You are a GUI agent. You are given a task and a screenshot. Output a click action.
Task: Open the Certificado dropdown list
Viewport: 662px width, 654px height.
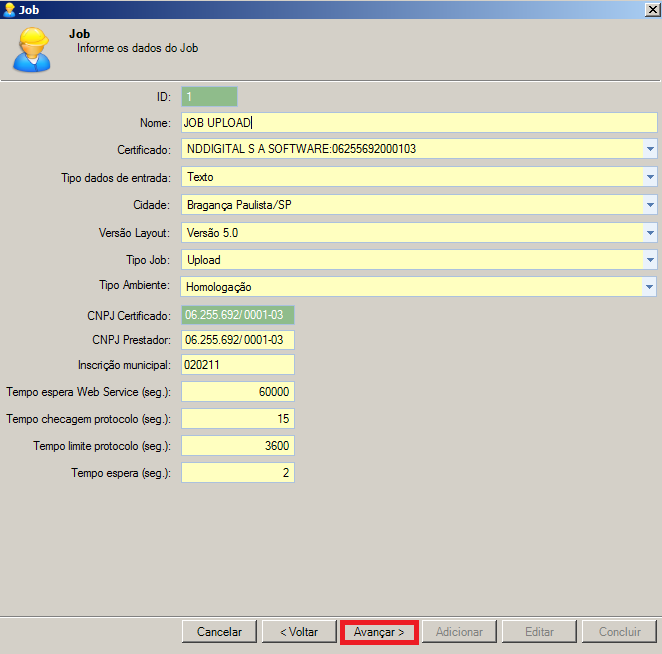click(x=650, y=149)
